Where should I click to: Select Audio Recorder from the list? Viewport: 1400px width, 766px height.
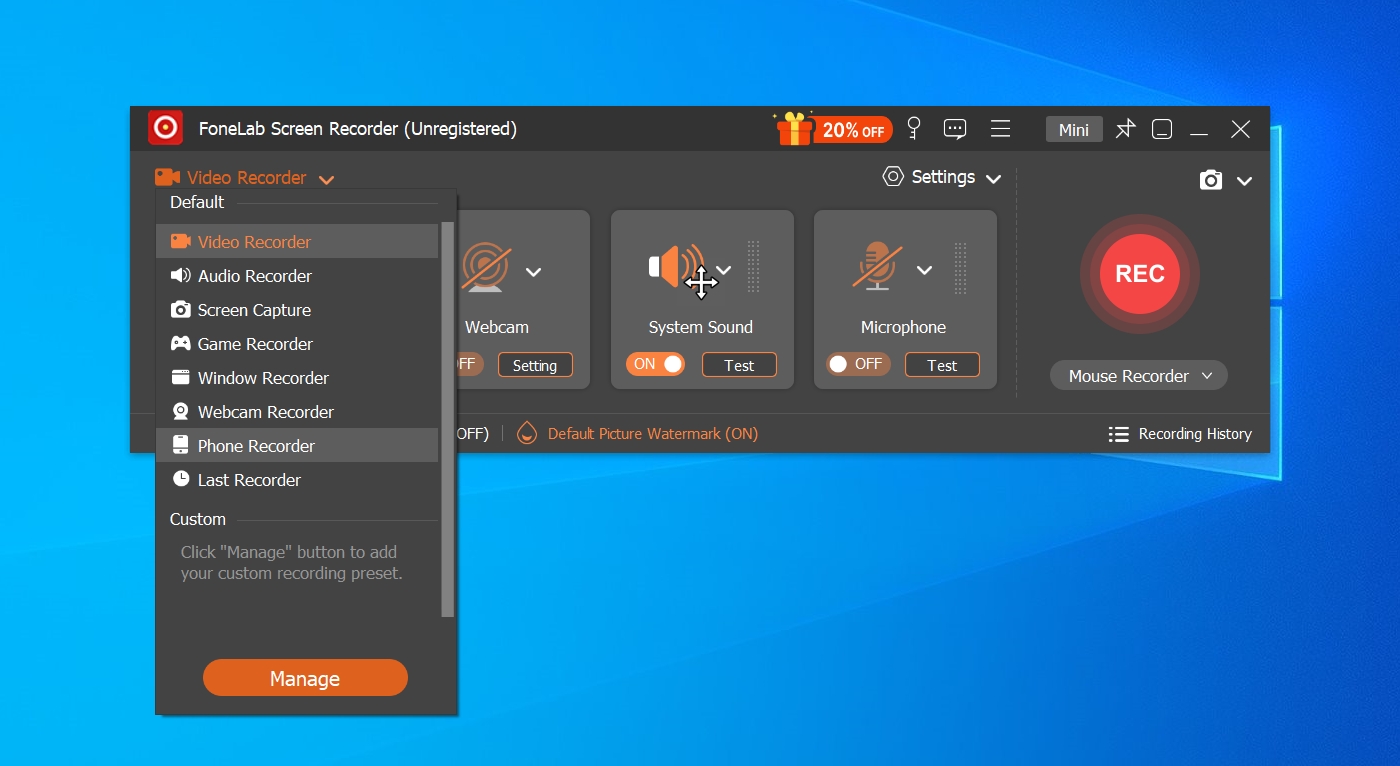click(297, 275)
